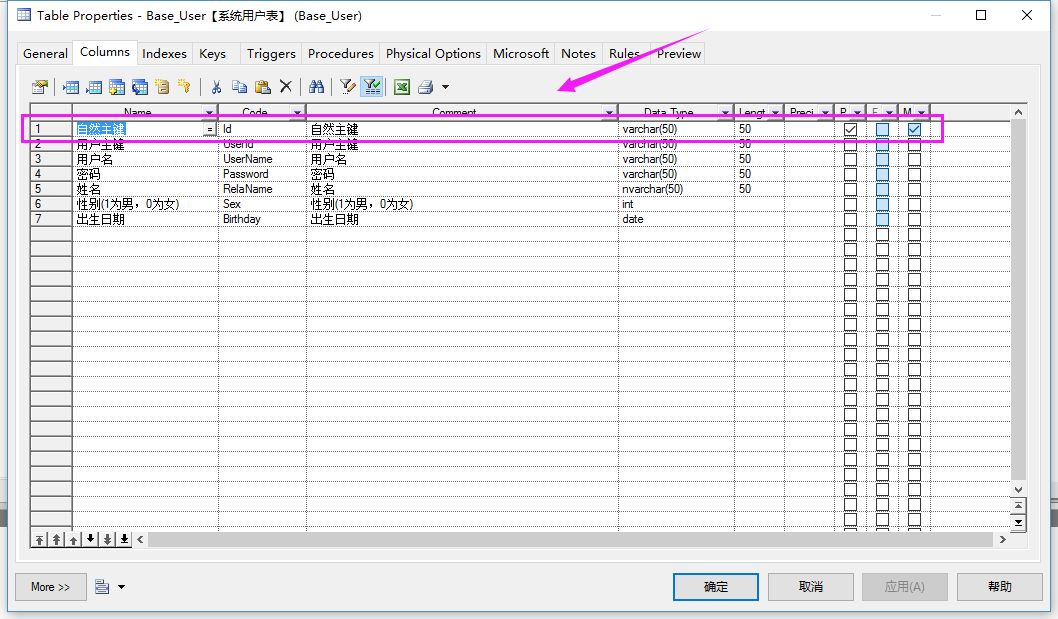Check the Primary key box for the UserName row
The image size is (1058, 619).
[x=850, y=159]
